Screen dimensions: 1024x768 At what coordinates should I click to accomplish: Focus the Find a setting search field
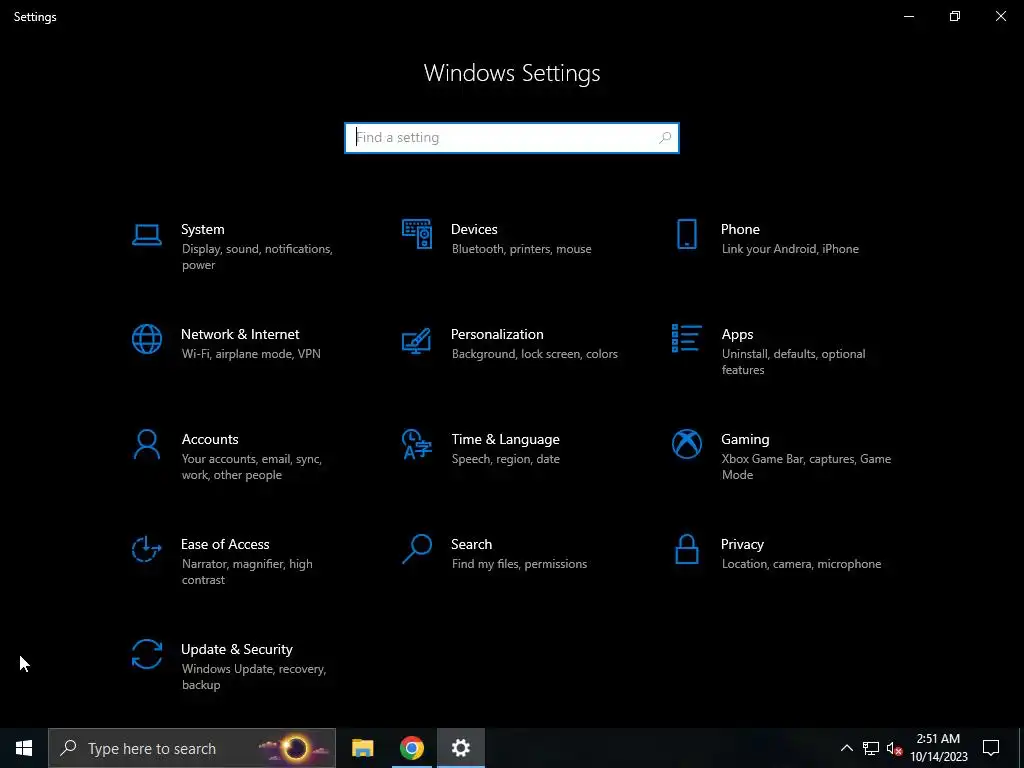(512, 138)
